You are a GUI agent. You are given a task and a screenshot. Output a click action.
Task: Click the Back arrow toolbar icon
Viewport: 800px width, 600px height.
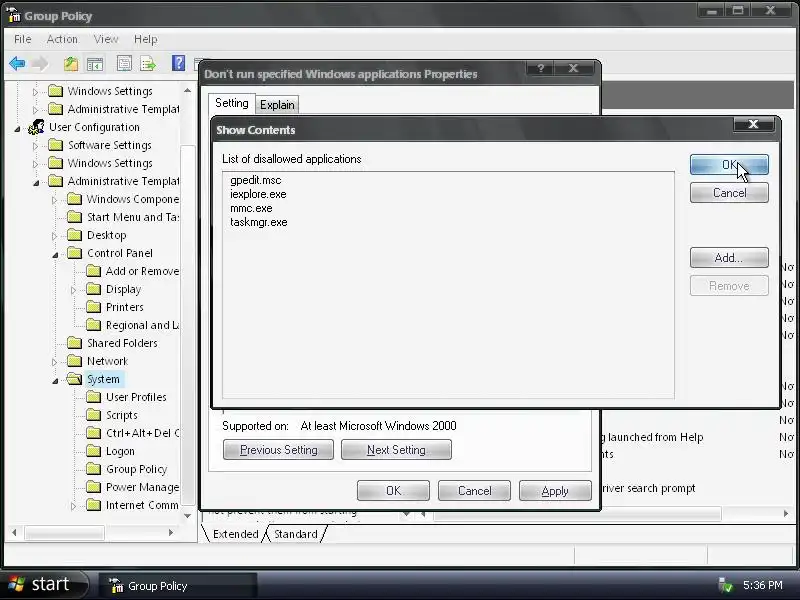click(17, 64)
